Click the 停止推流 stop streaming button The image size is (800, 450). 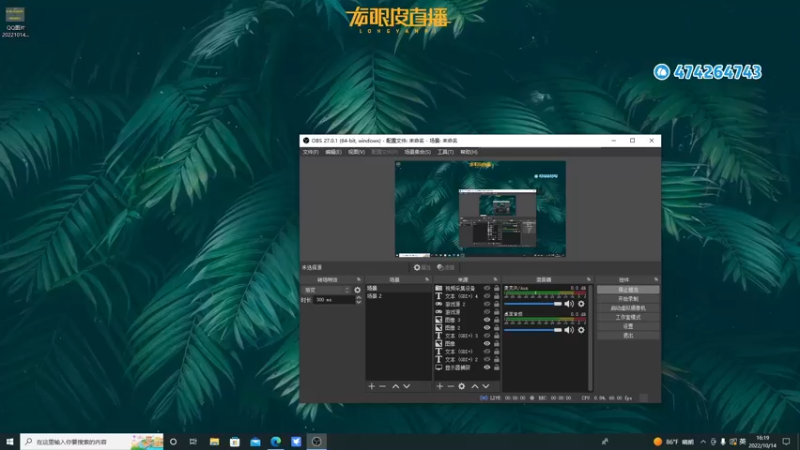point(628,290)
